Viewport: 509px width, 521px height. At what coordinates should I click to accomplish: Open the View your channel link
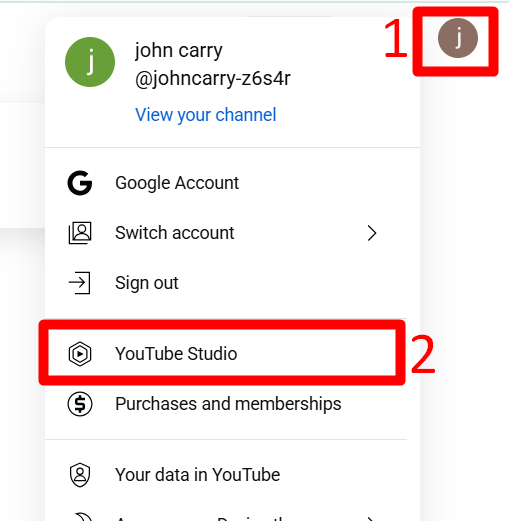click(x=206, y=115)
